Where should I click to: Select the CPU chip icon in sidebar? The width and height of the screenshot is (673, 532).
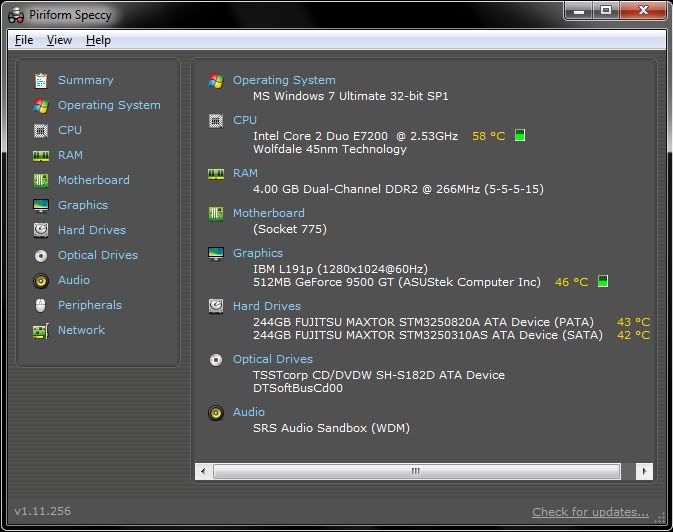[x=41, y=130]
